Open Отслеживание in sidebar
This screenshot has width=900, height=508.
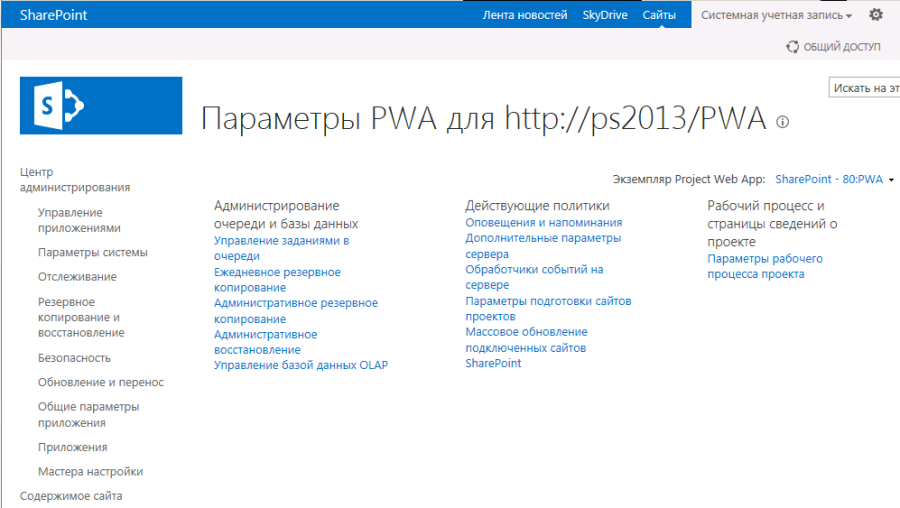(77, 276)
